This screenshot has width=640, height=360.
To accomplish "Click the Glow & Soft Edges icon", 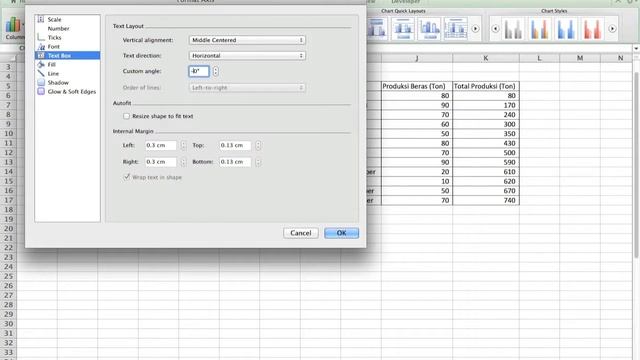I will (x=41, y=91).
